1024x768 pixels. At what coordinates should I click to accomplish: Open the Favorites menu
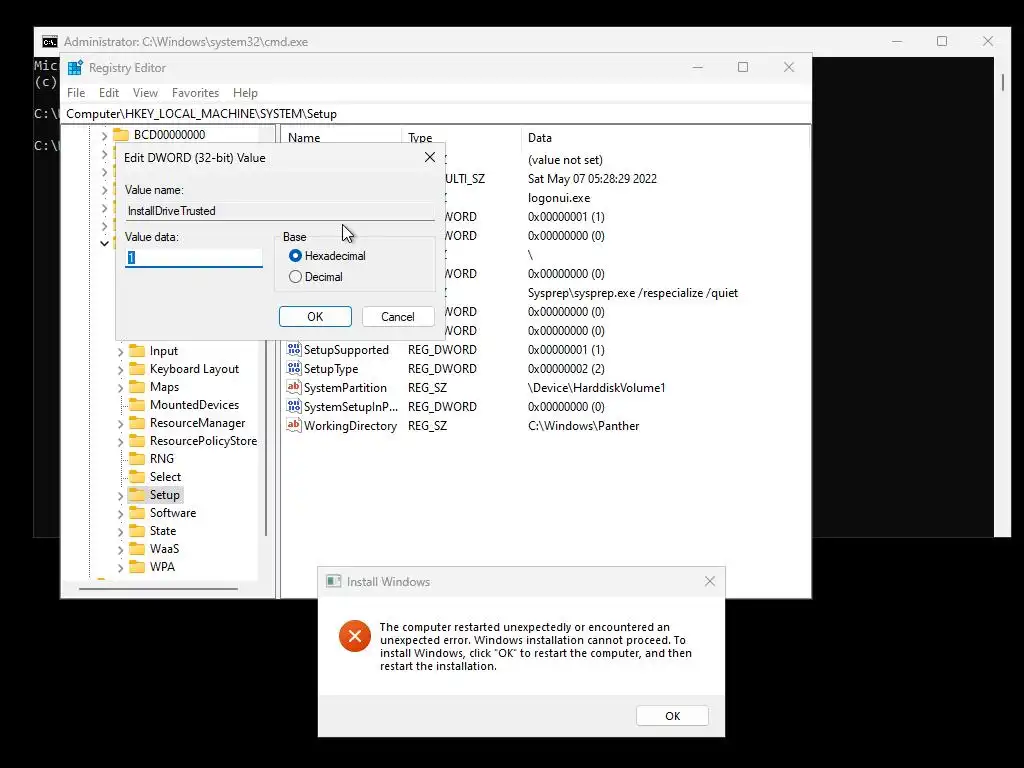[x=195, y=93]
